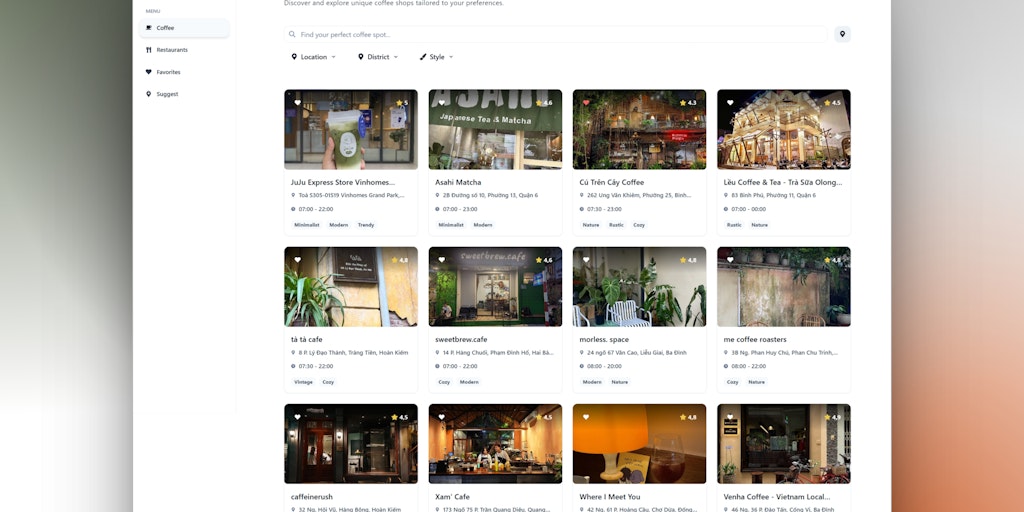The height and width of the screenshot is (512, 1024).
Task: Open Asahi Matcha title link
Action: click(x=458, y=182)
